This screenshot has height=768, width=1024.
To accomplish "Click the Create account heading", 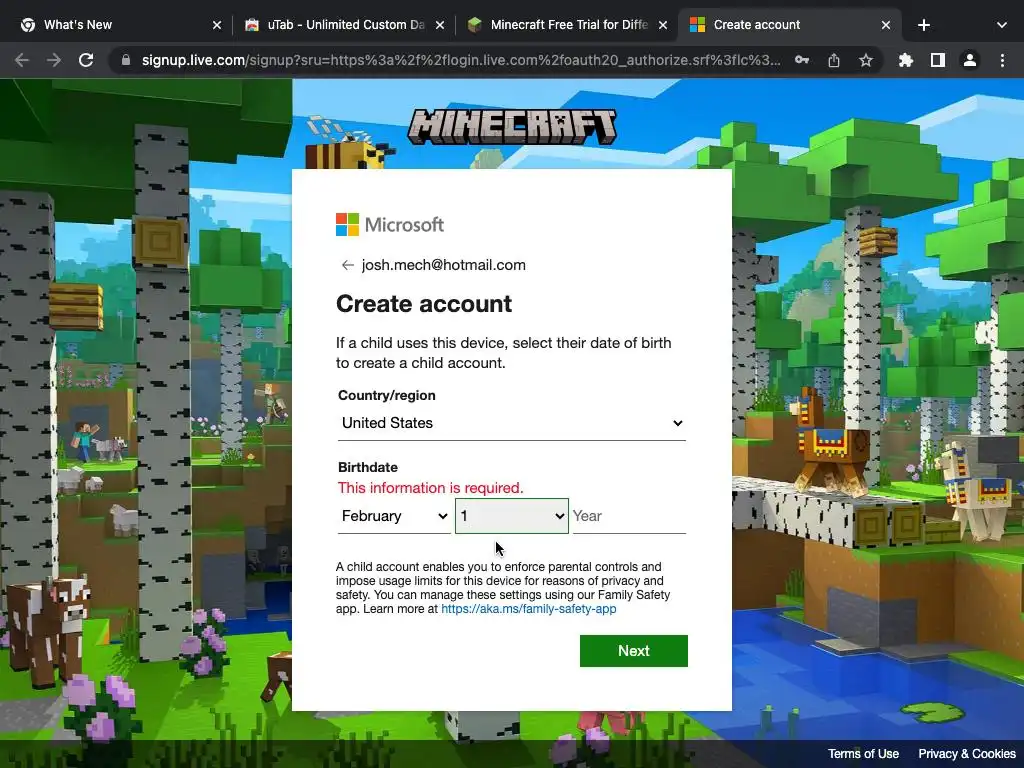I will coord(424,304).
